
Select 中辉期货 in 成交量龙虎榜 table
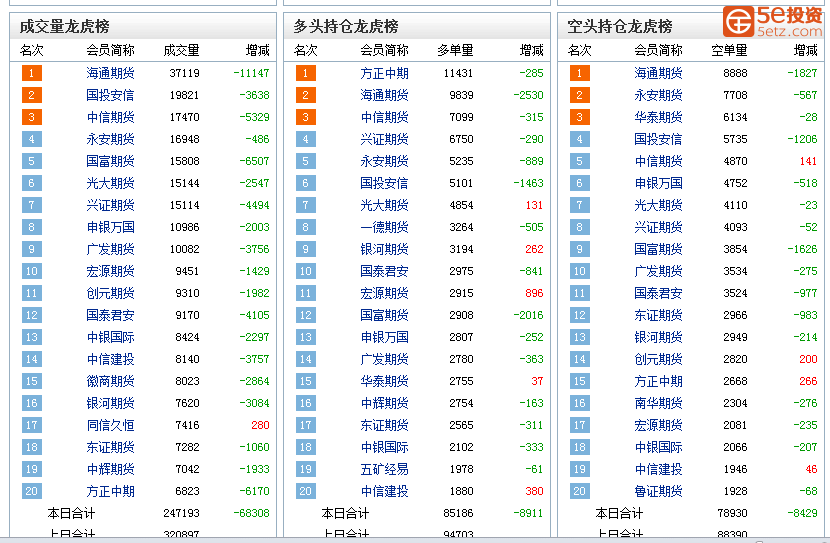coord(110,469)
